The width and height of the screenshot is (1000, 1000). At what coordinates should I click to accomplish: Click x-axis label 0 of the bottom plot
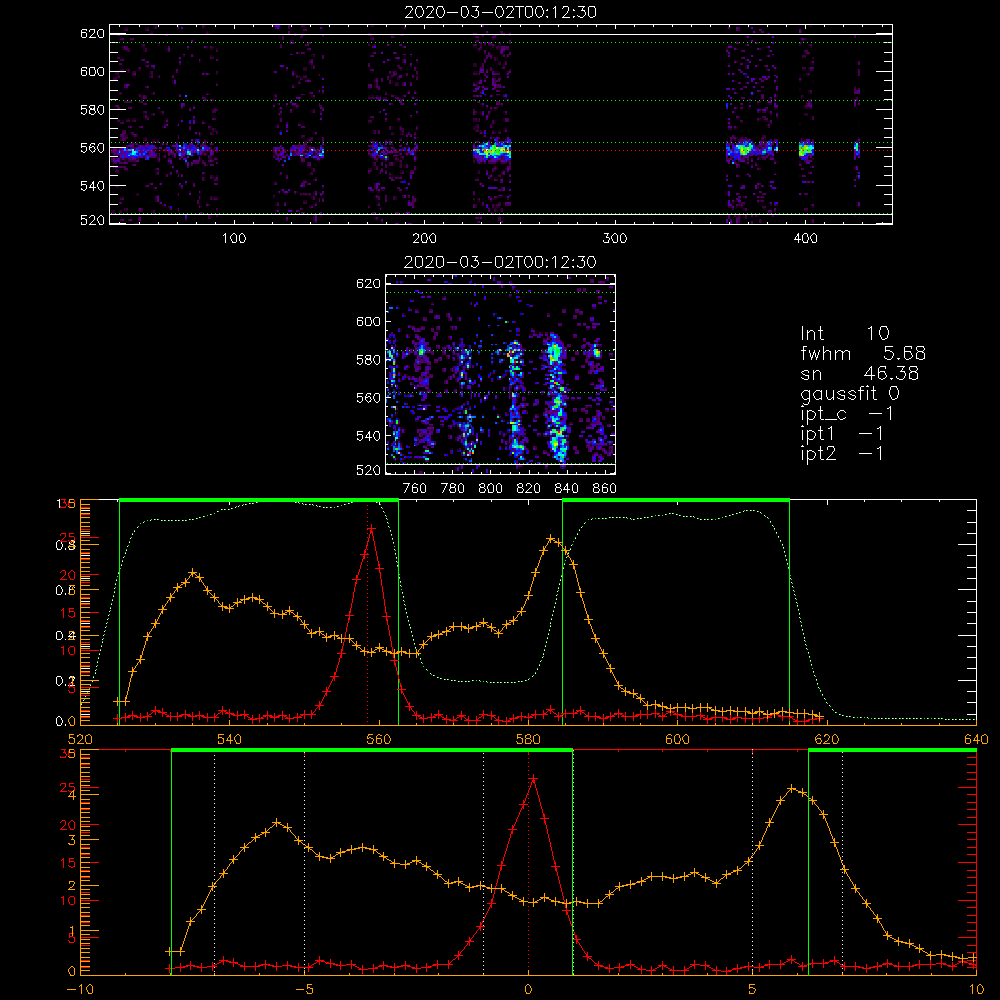point(528,990)
